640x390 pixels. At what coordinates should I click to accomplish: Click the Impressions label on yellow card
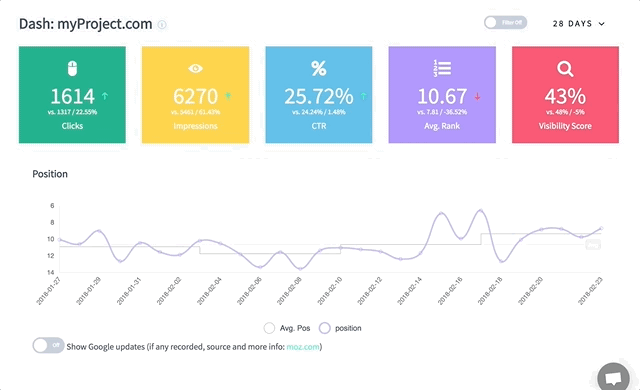click(x=196, y=126)
